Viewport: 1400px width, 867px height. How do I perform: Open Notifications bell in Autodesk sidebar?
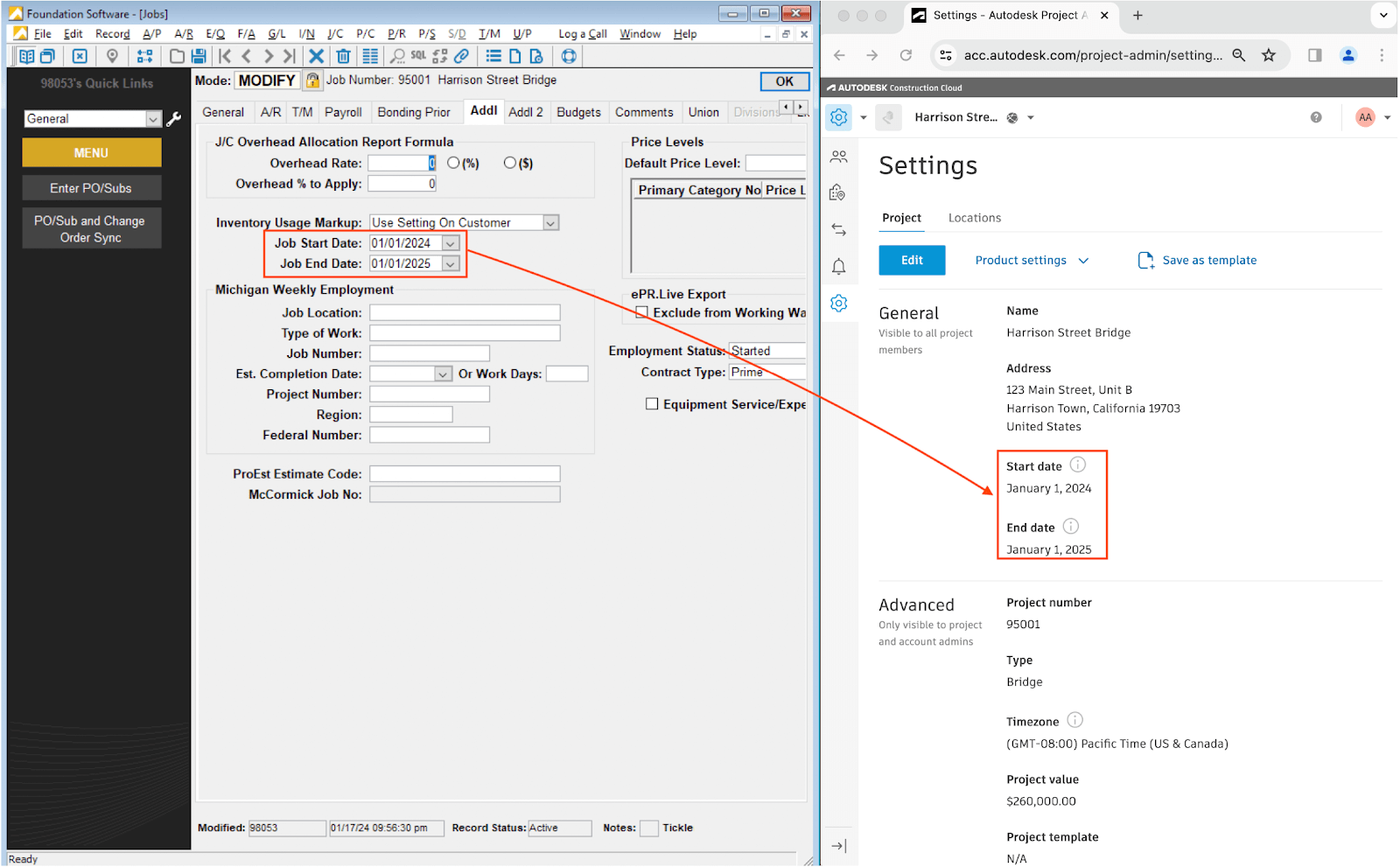coord(839,266)
